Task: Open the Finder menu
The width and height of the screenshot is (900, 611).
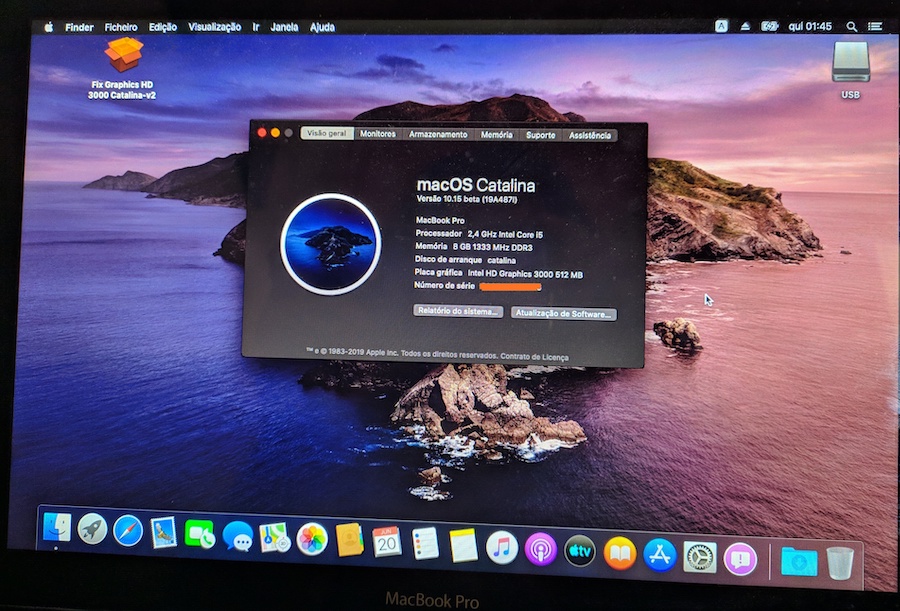Action: click(x=79, y=27)
